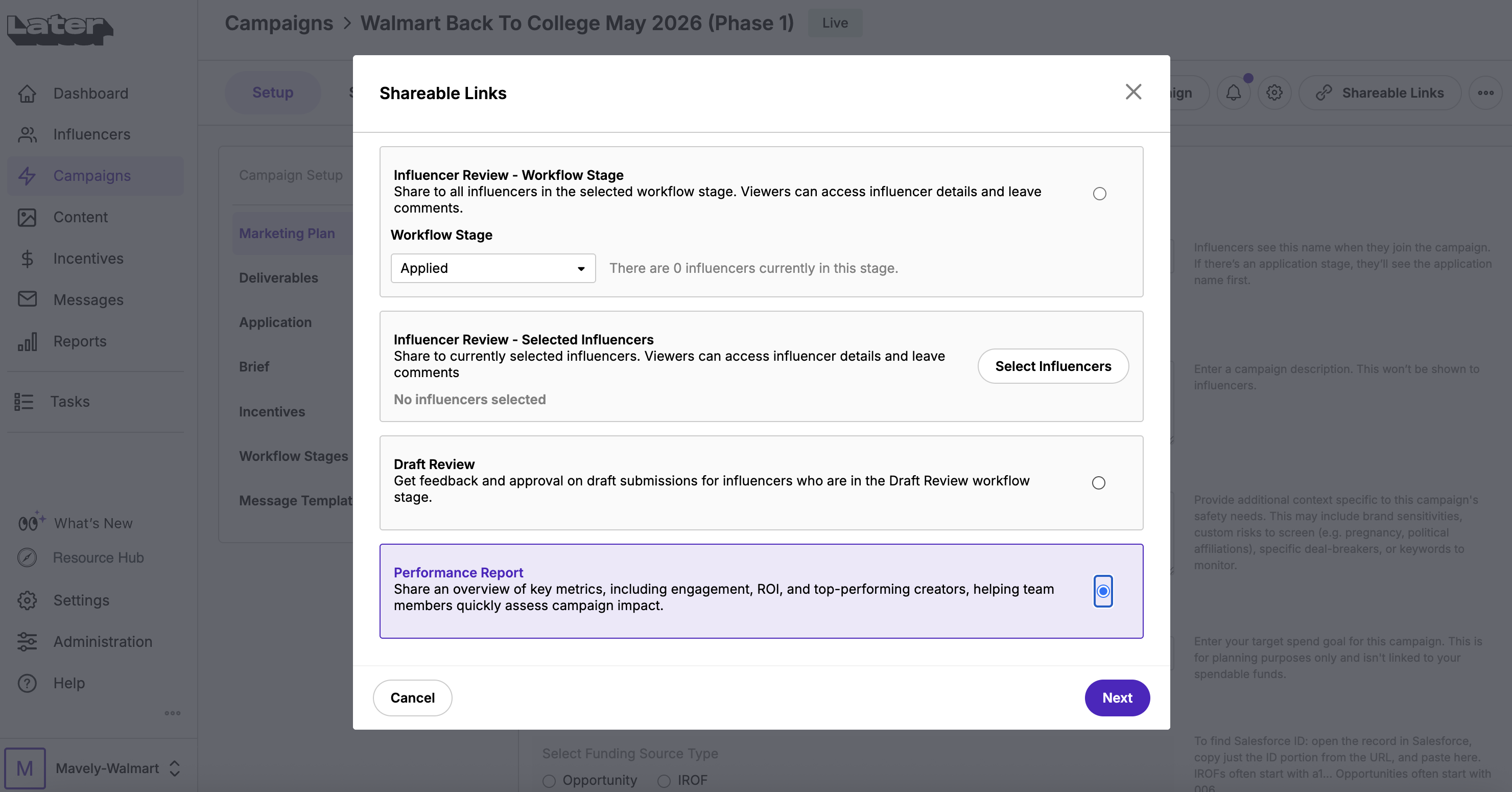Click the What's New sparkle icon
This screenshot has height=792, width=1512.
[31, 521]
